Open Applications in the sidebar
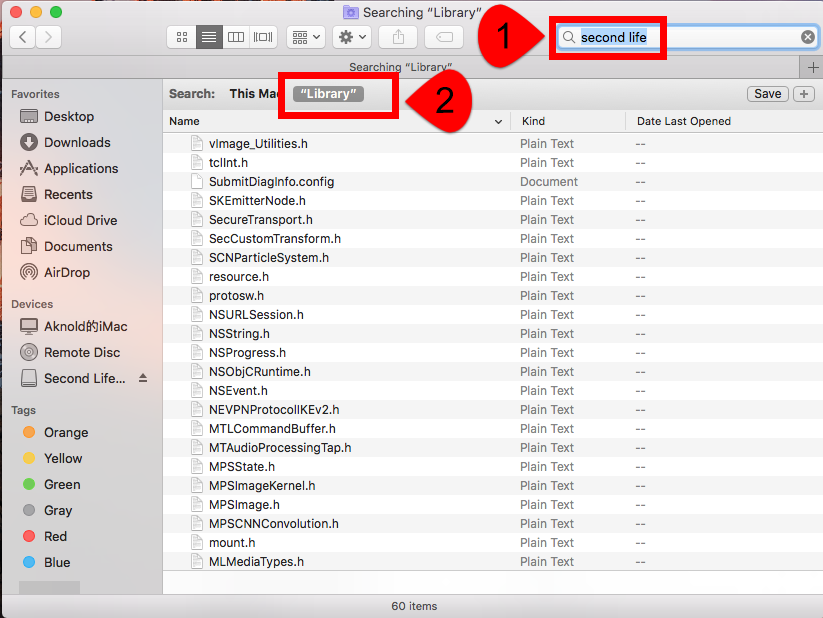The height and width of the screenshot is (618, 823). tap(81, 168)
